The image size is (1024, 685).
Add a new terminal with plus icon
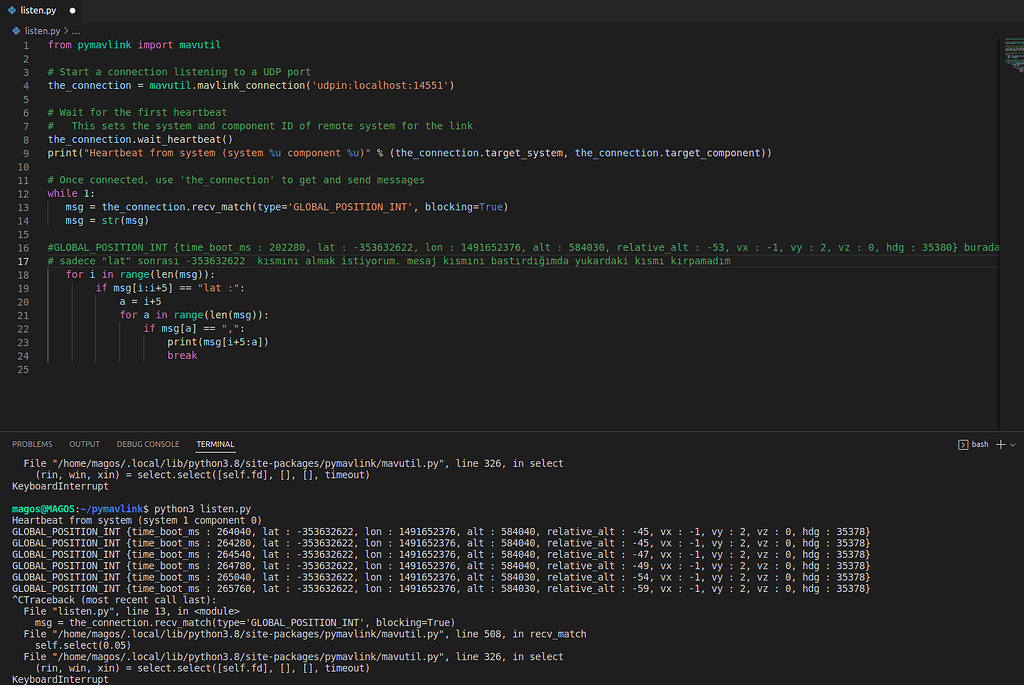(1001, 444)
